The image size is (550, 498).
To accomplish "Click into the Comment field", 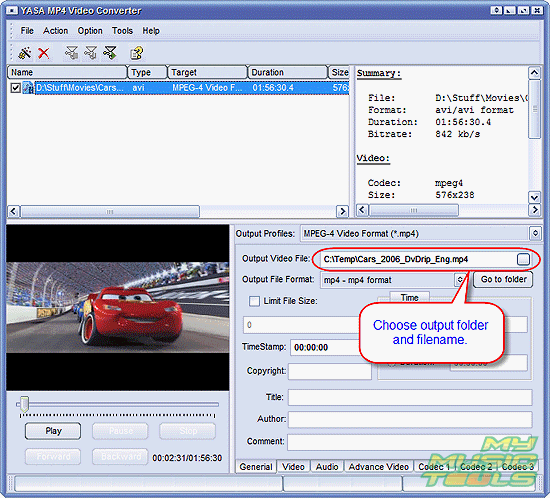I will (x=410, y=442).
